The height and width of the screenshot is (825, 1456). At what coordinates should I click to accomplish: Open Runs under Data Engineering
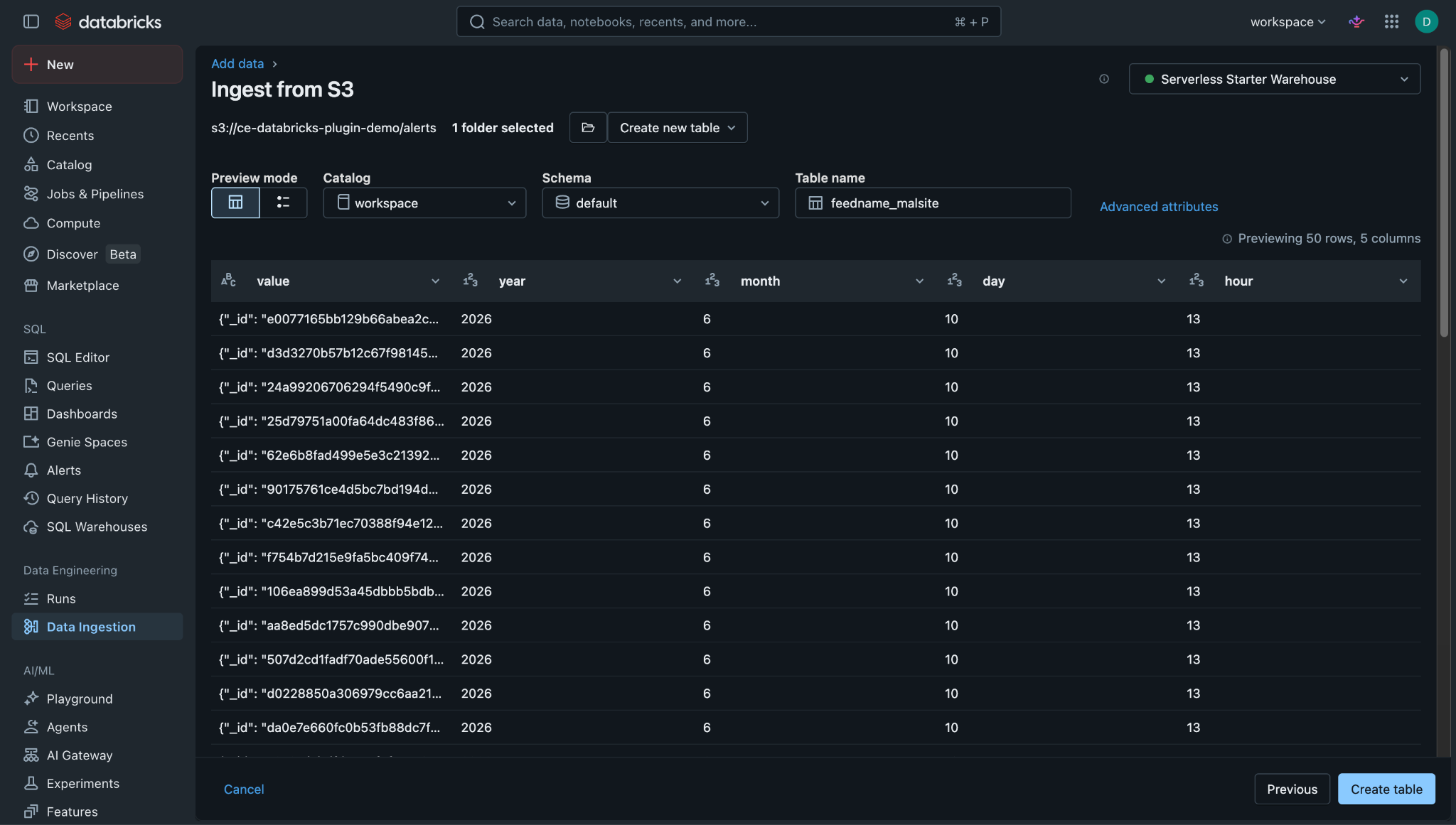tap(97, 599)
